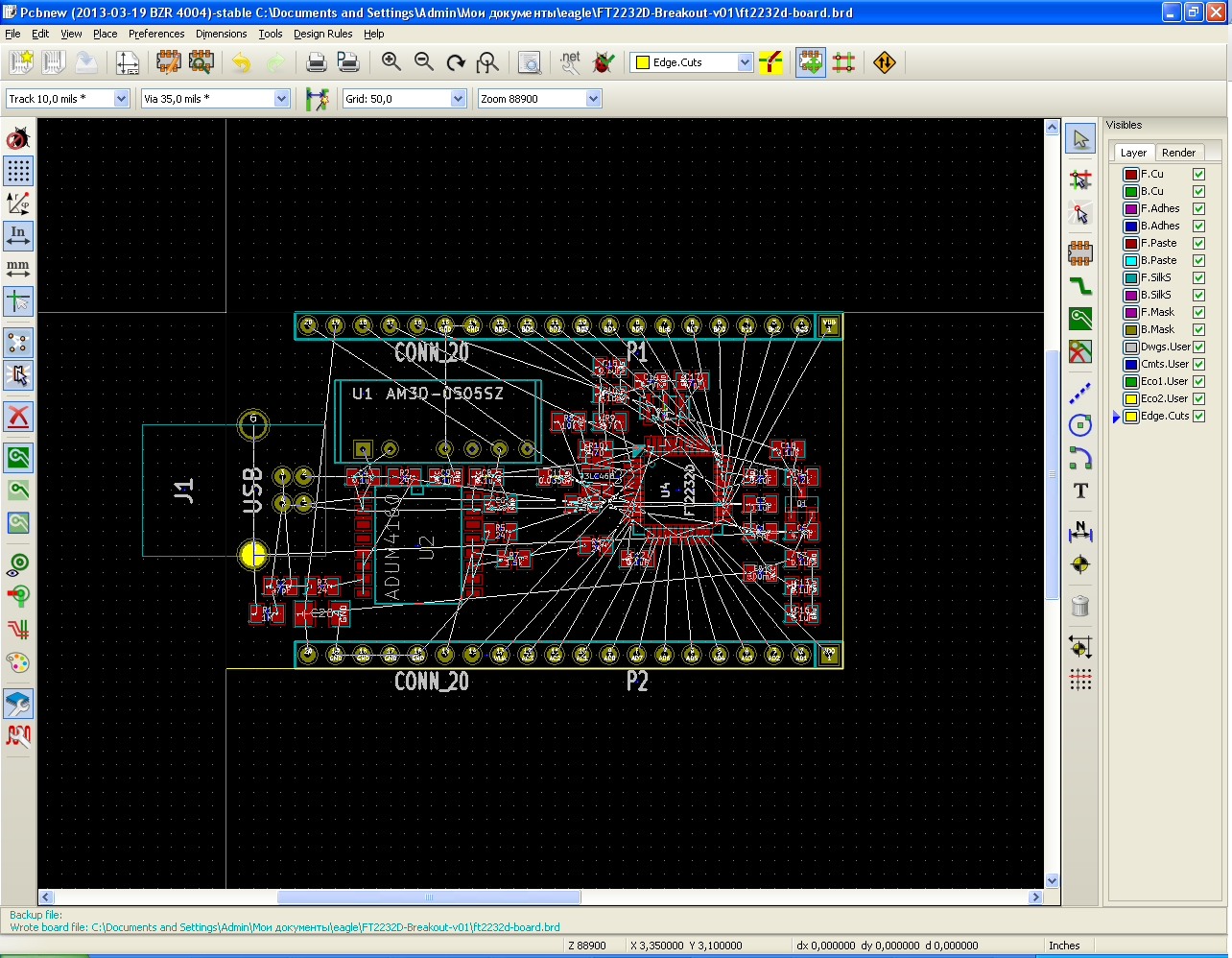Select the Add module tool
This screenshot has height=958, width=1232.
click(1080, 253)
